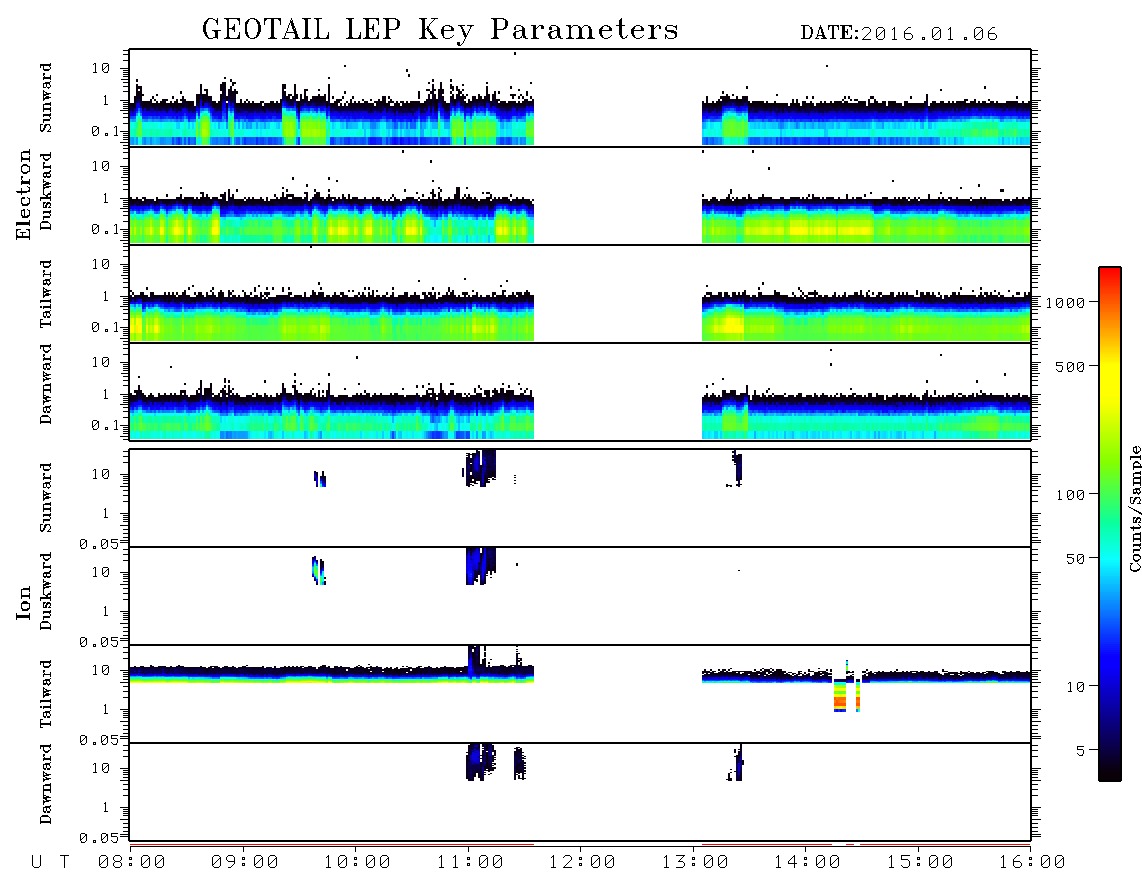
Task: Click the U T axis label
Action: coord(50,862)
